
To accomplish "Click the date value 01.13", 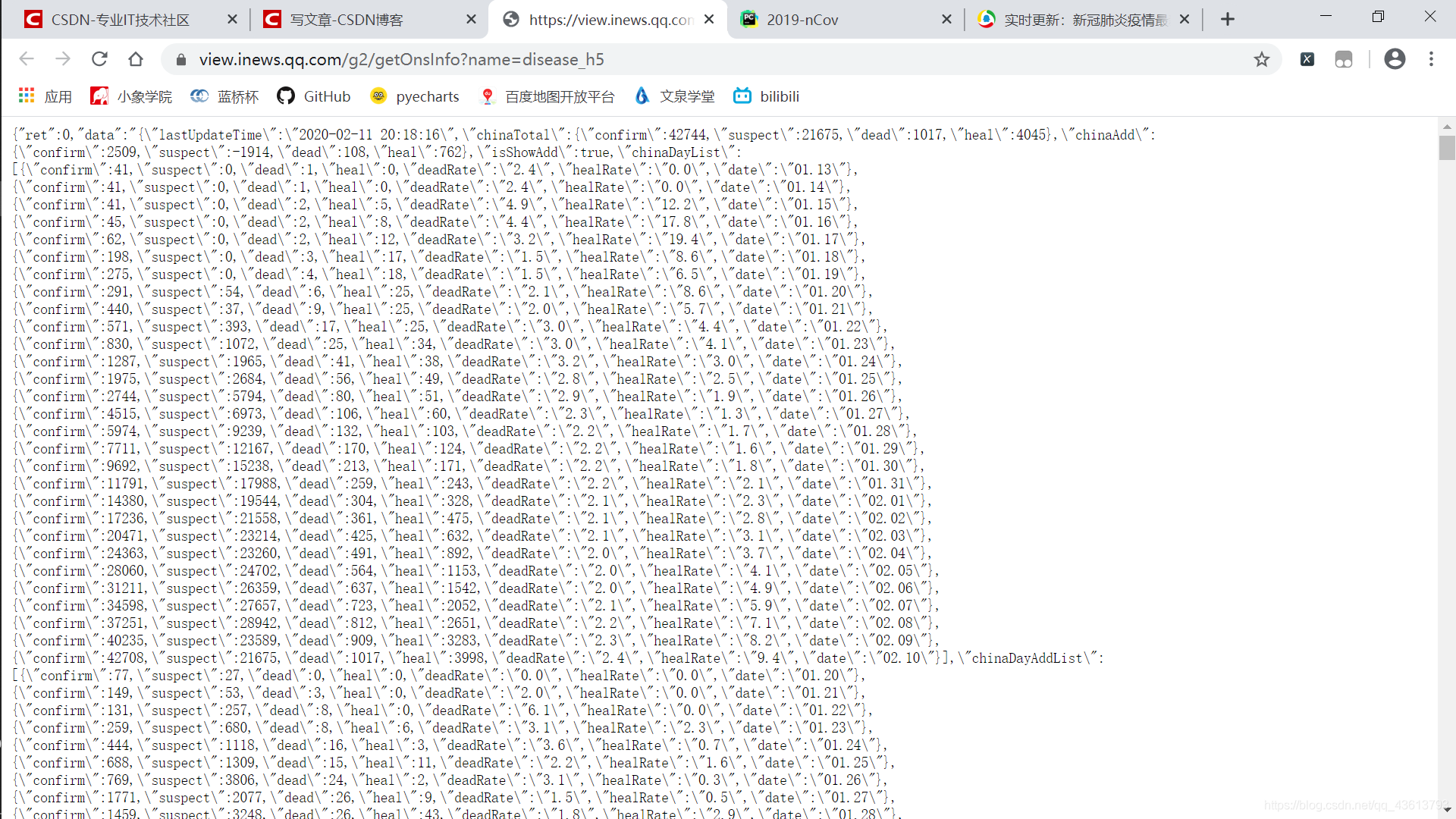I will 813,170.
